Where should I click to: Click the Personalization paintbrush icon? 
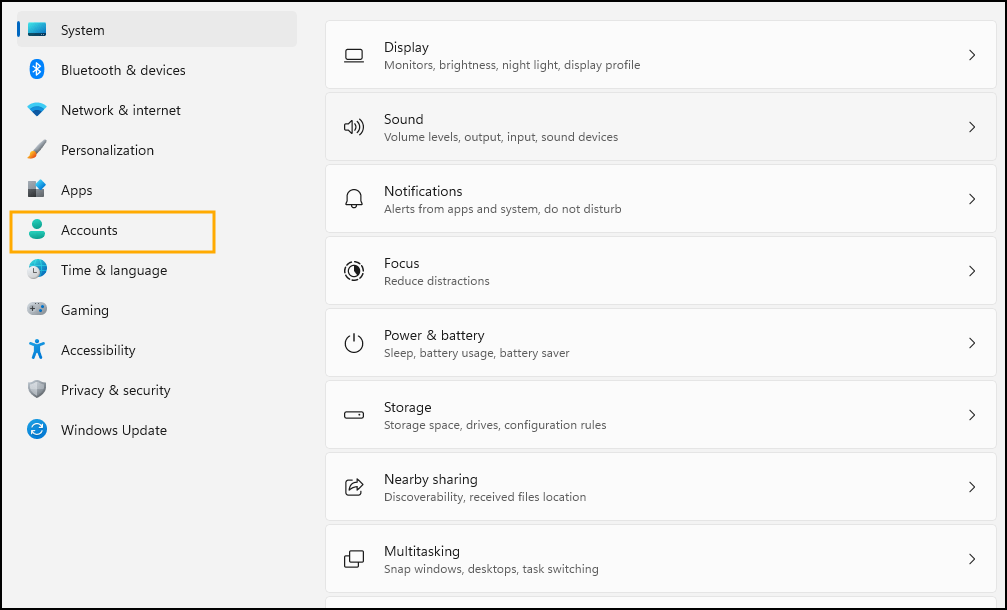[37, 150]
